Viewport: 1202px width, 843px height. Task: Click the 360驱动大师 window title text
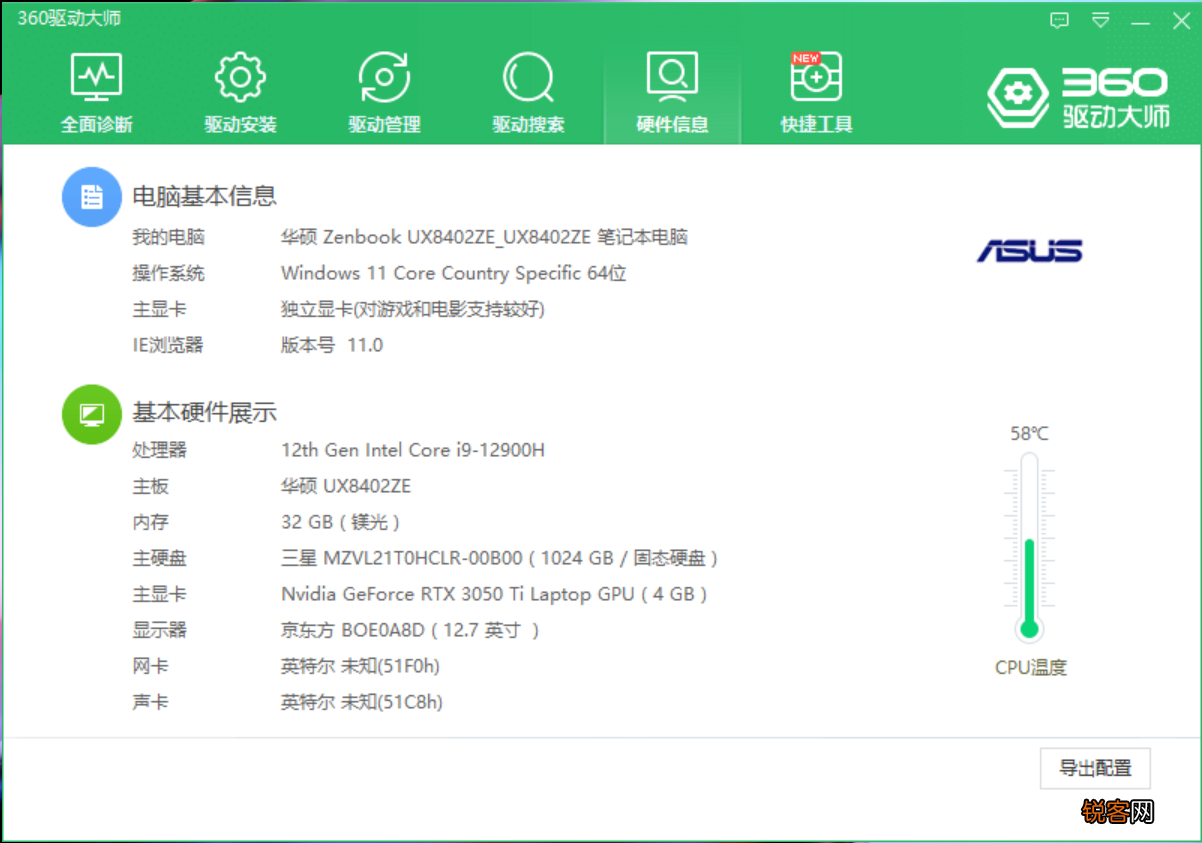(68, 19)
